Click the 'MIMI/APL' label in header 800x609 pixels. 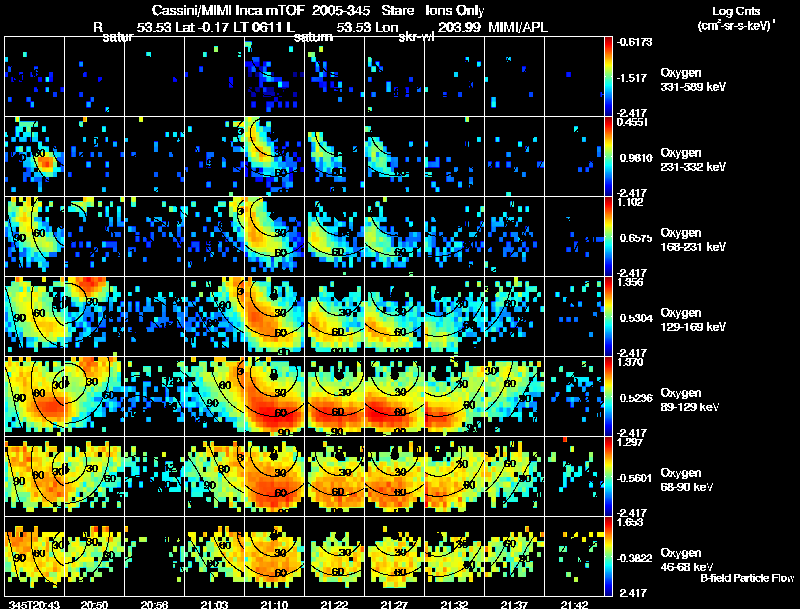518,27
